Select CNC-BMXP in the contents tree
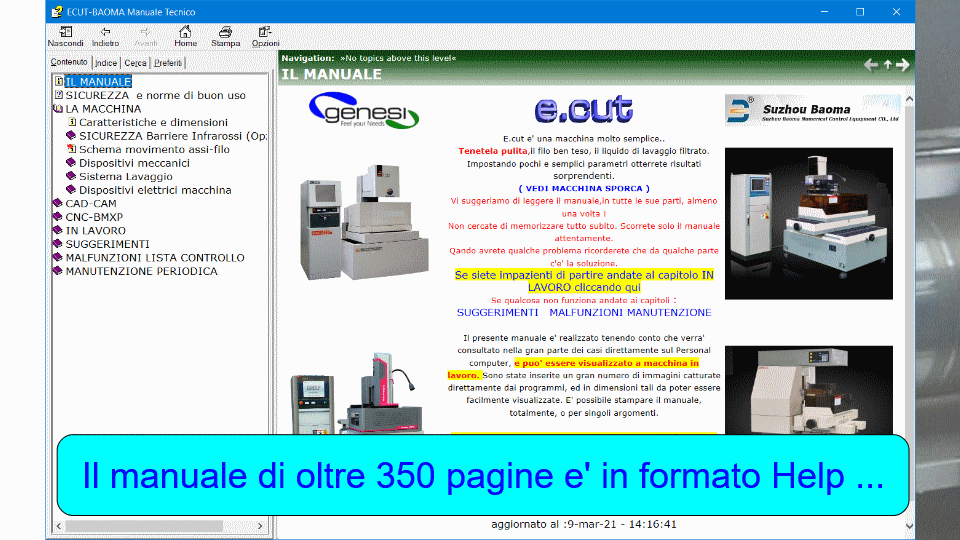This screenshot has height=540, width=960. click(94, 217)
